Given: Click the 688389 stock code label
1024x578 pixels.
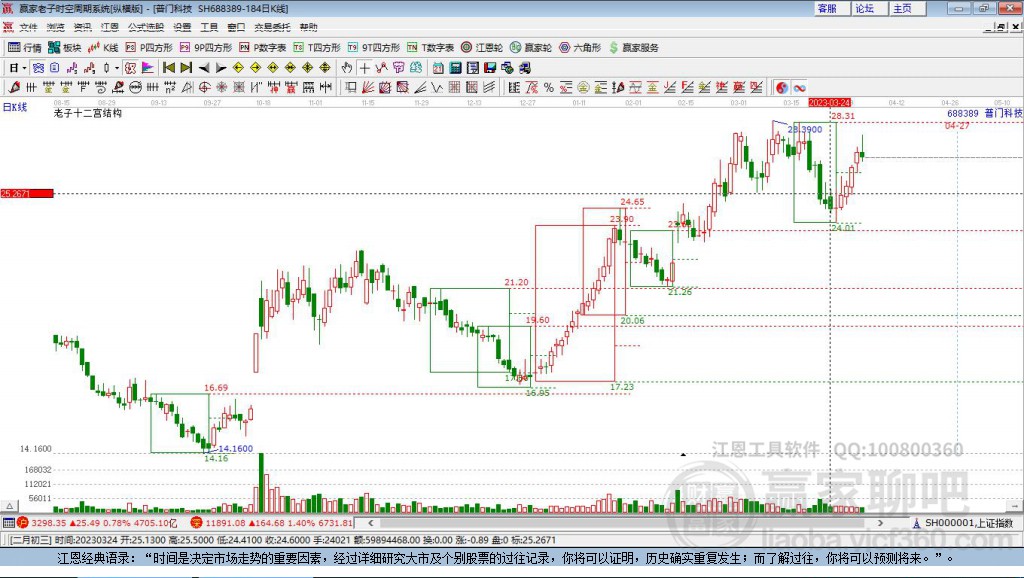Looking at the screenshot, I should [963, 114].
